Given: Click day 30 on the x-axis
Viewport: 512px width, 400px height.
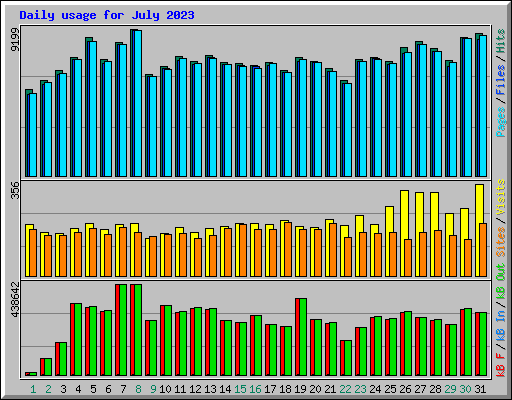Looking at the screenshot, I should click(465, 389).
